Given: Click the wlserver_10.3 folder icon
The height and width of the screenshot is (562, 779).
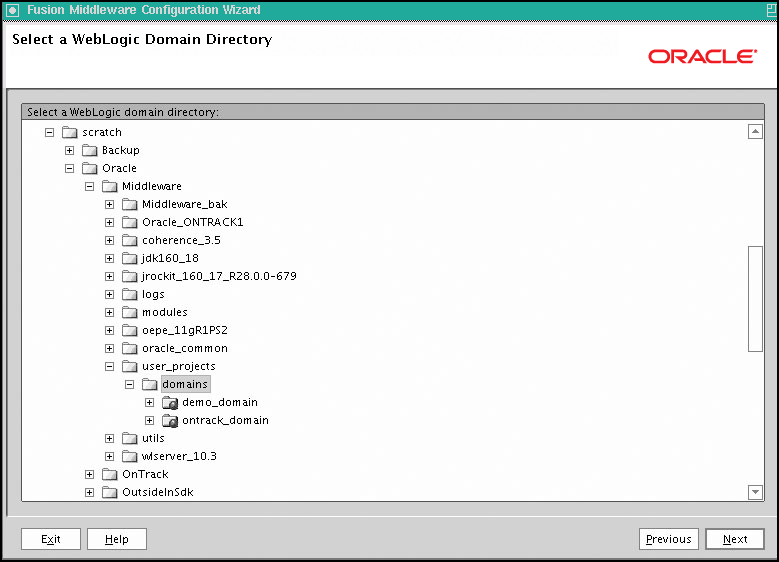Looking at the screenshot, I should pos(130,456).
